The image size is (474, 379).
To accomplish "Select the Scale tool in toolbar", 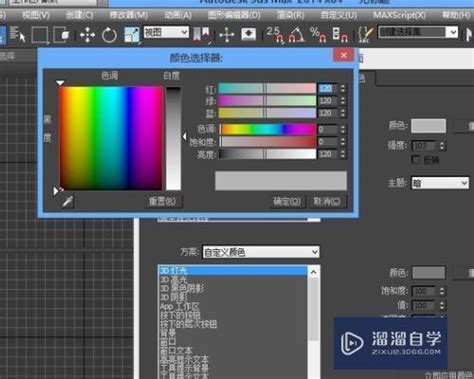I will click(x=132, y=35).
